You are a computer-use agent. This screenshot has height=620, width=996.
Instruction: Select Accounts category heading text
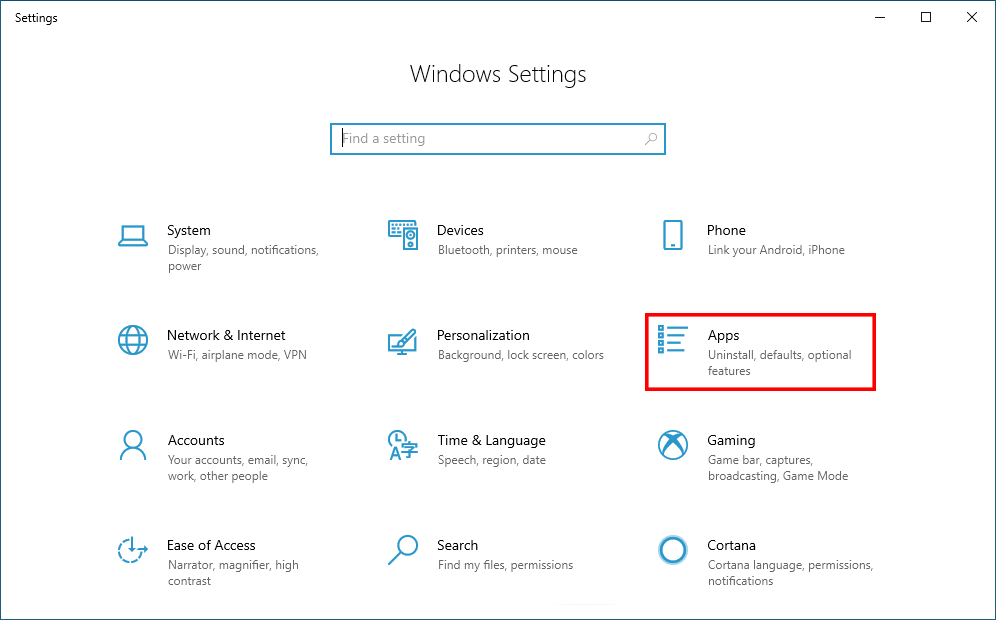point(196,440)
